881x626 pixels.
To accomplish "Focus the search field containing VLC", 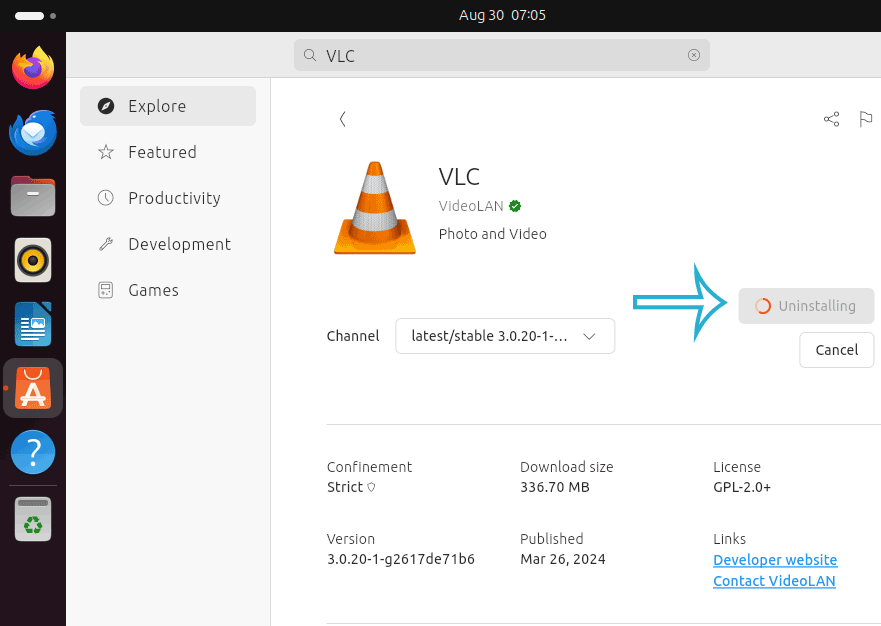I will 502,55.
